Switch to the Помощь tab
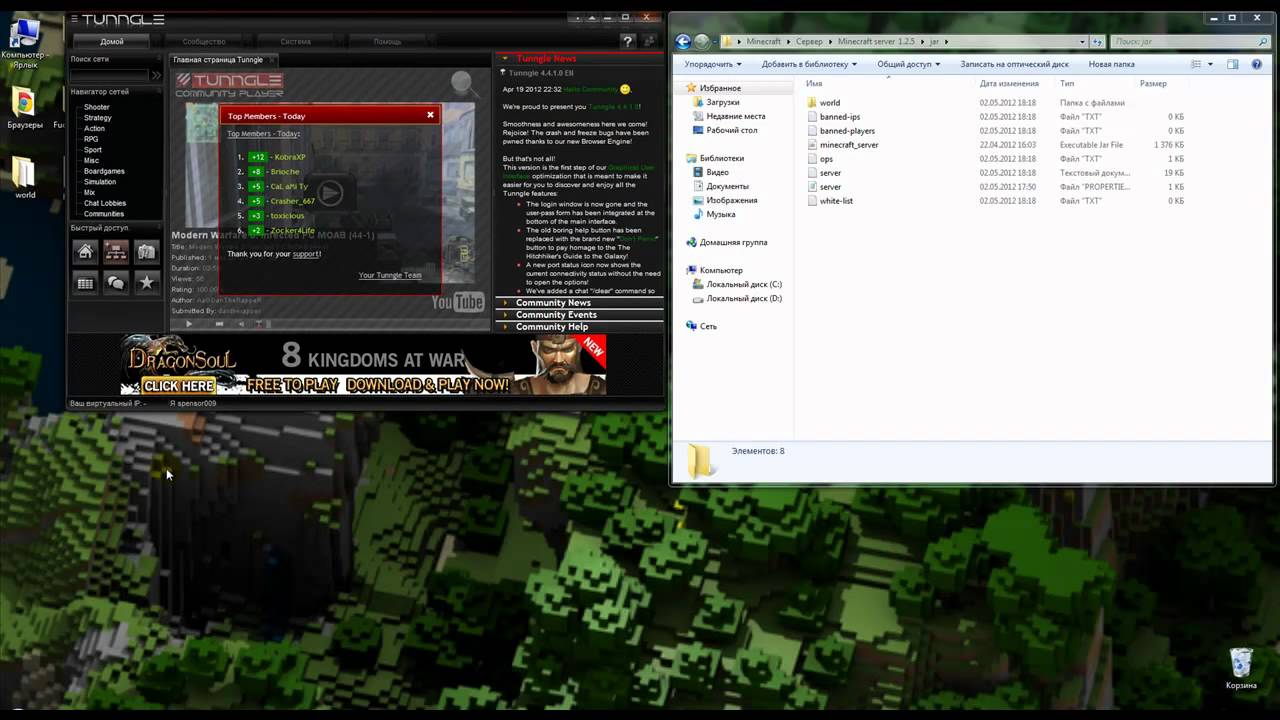 pyautogui.click(x=388, y=42)
